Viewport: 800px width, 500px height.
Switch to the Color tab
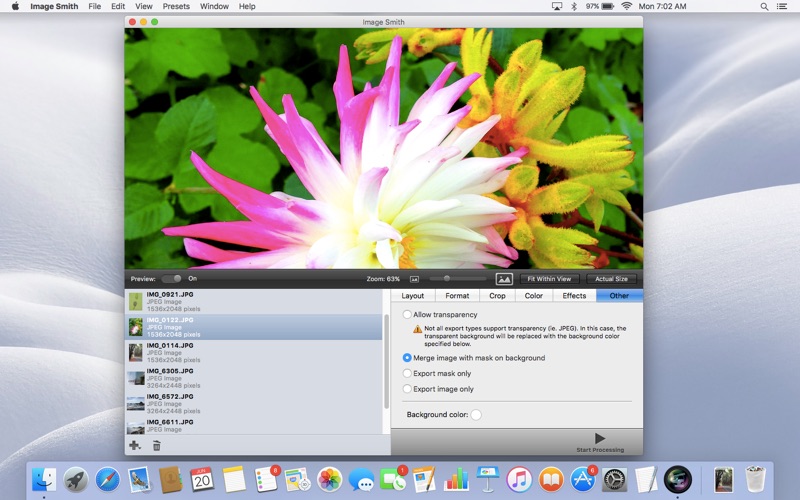pos(534,295)
